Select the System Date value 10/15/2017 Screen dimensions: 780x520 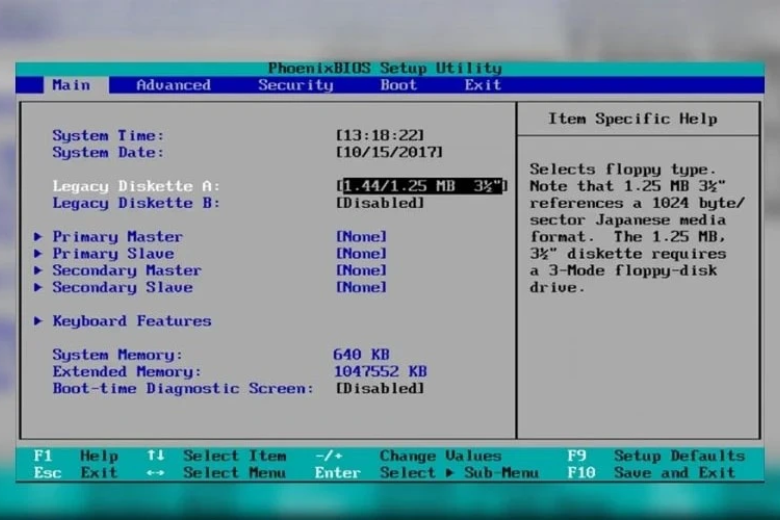(389, 152)
